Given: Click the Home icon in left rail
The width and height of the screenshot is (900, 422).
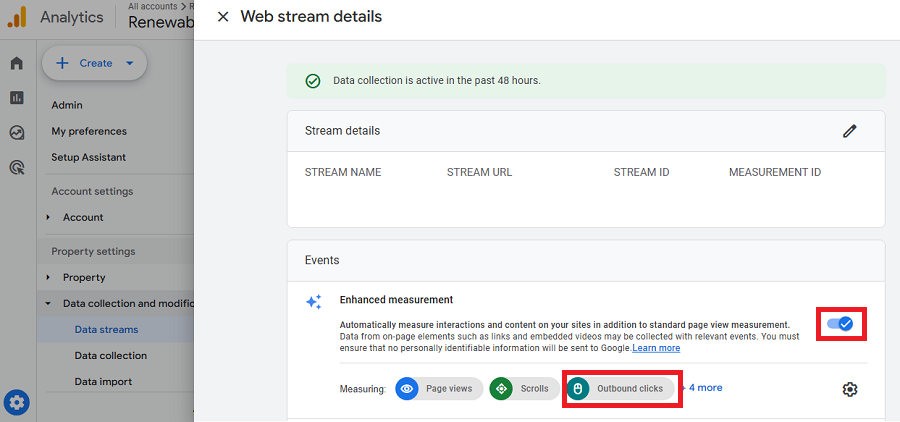Looking at the screenshot, I should (17, 64).
